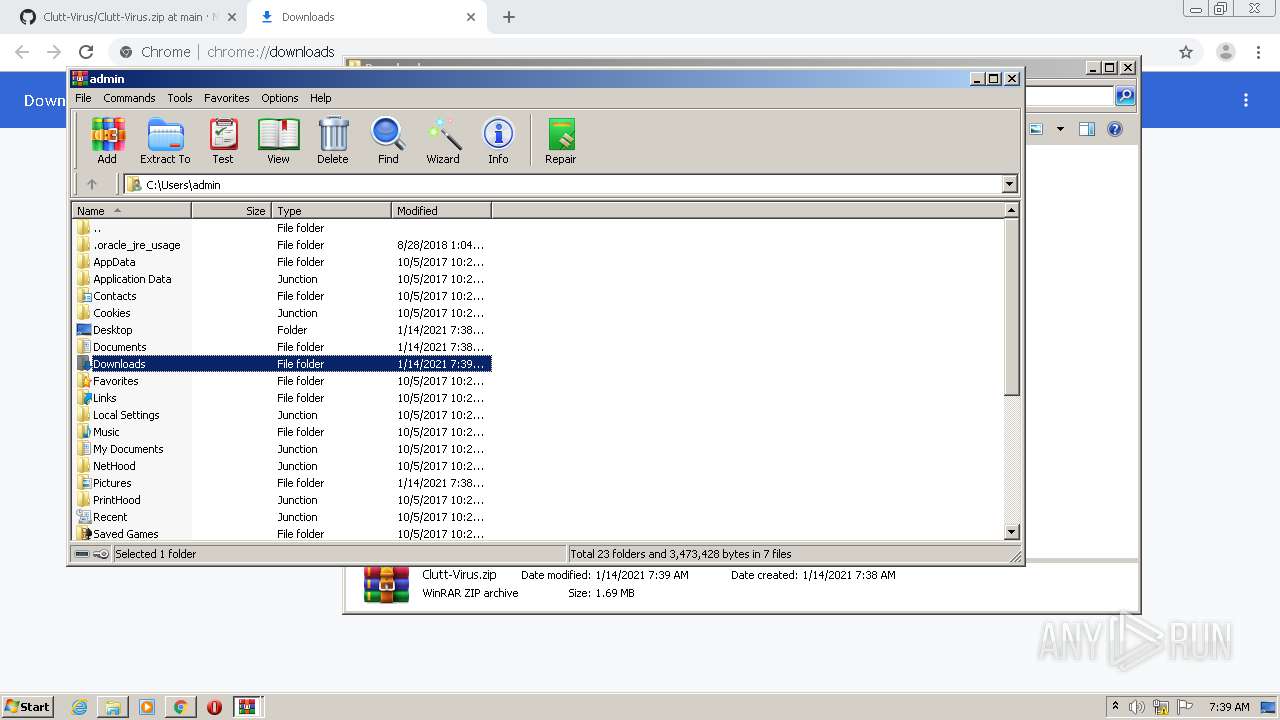Open the Commands menu
The height and width of the screenshot is (720, 1280).
pyautogui.click(x=129, y=98)
